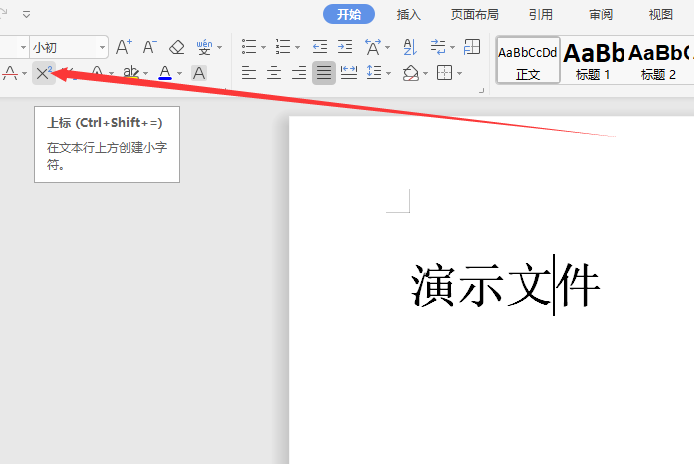Screen dimensions: 694x464
Task: Open the paragraph settings dialog launcher
Action: [x=481, y=90]
